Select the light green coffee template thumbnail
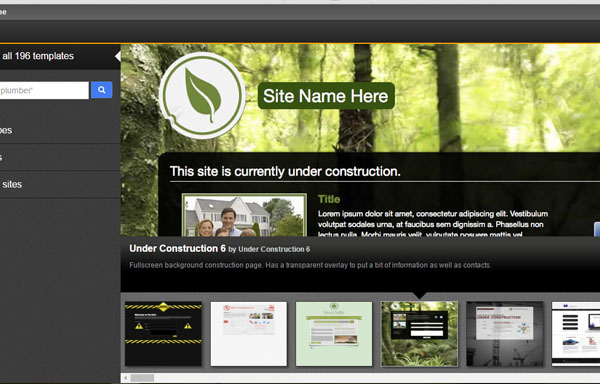 [334, 334]
